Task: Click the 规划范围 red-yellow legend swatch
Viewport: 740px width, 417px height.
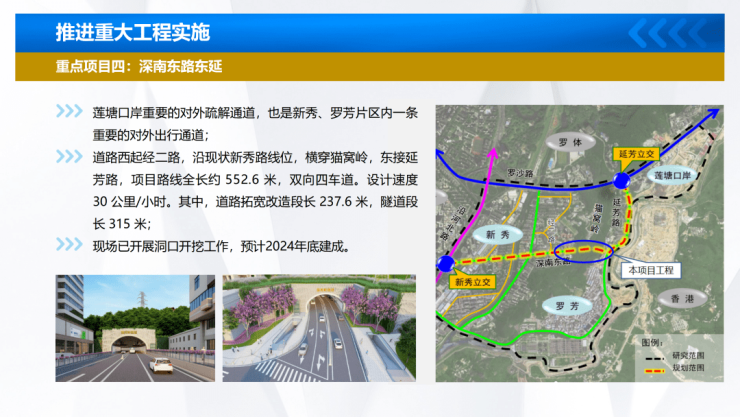Action: (x=655, y=371)
